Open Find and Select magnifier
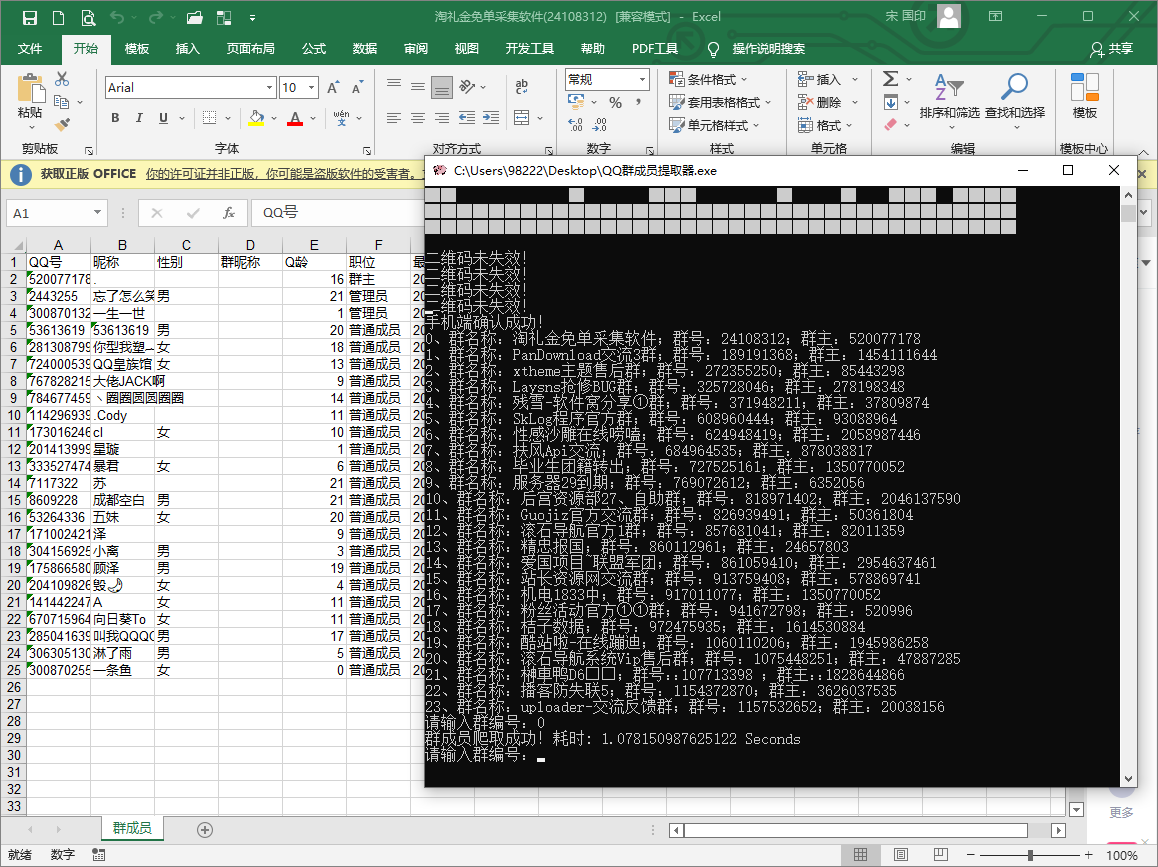The image size is (1158, 867). 1015,100
